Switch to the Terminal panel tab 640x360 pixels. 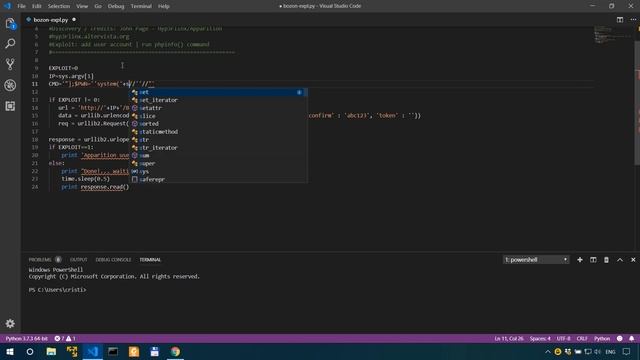click(x=150, y=260)
